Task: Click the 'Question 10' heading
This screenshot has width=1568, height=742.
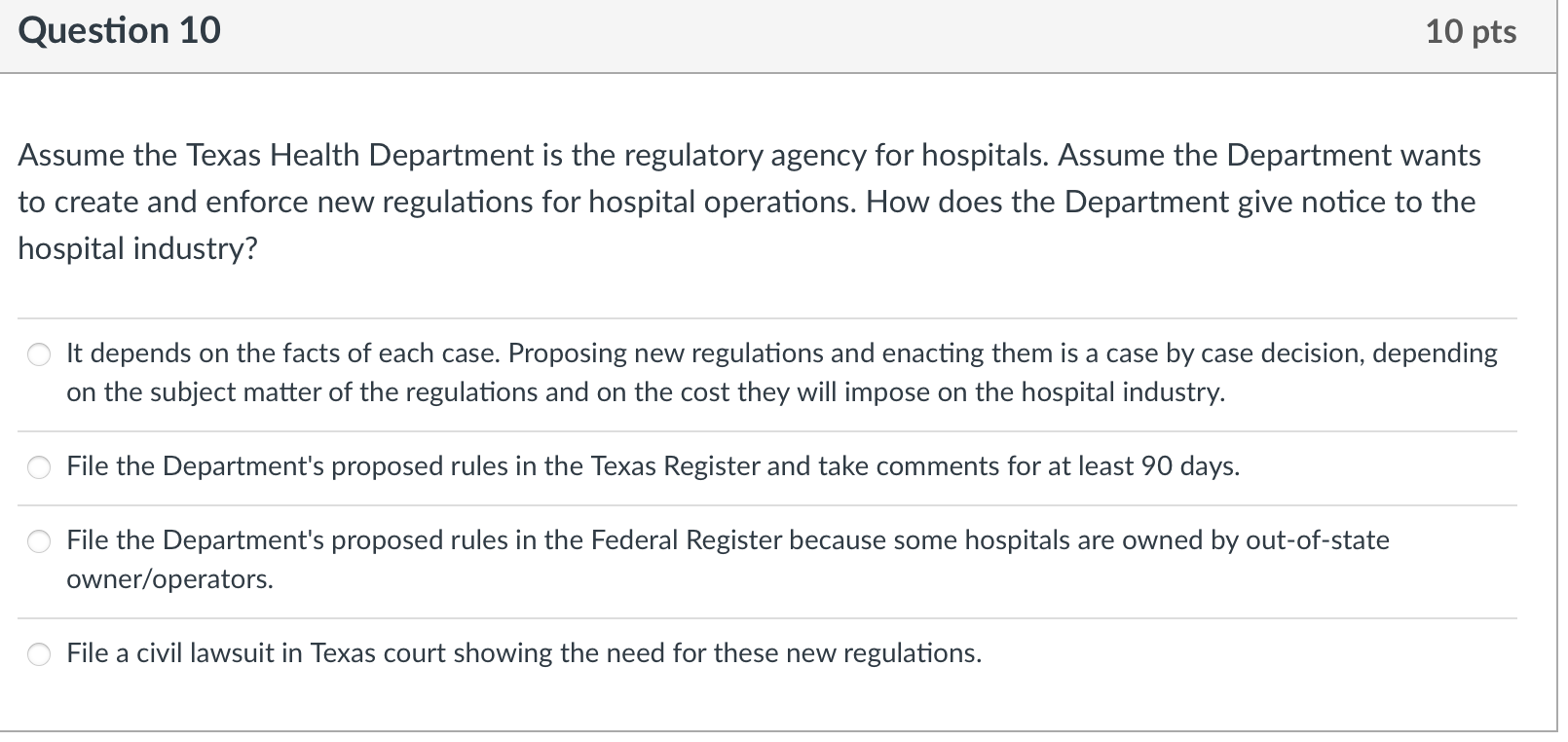Action: coord(117,30)
